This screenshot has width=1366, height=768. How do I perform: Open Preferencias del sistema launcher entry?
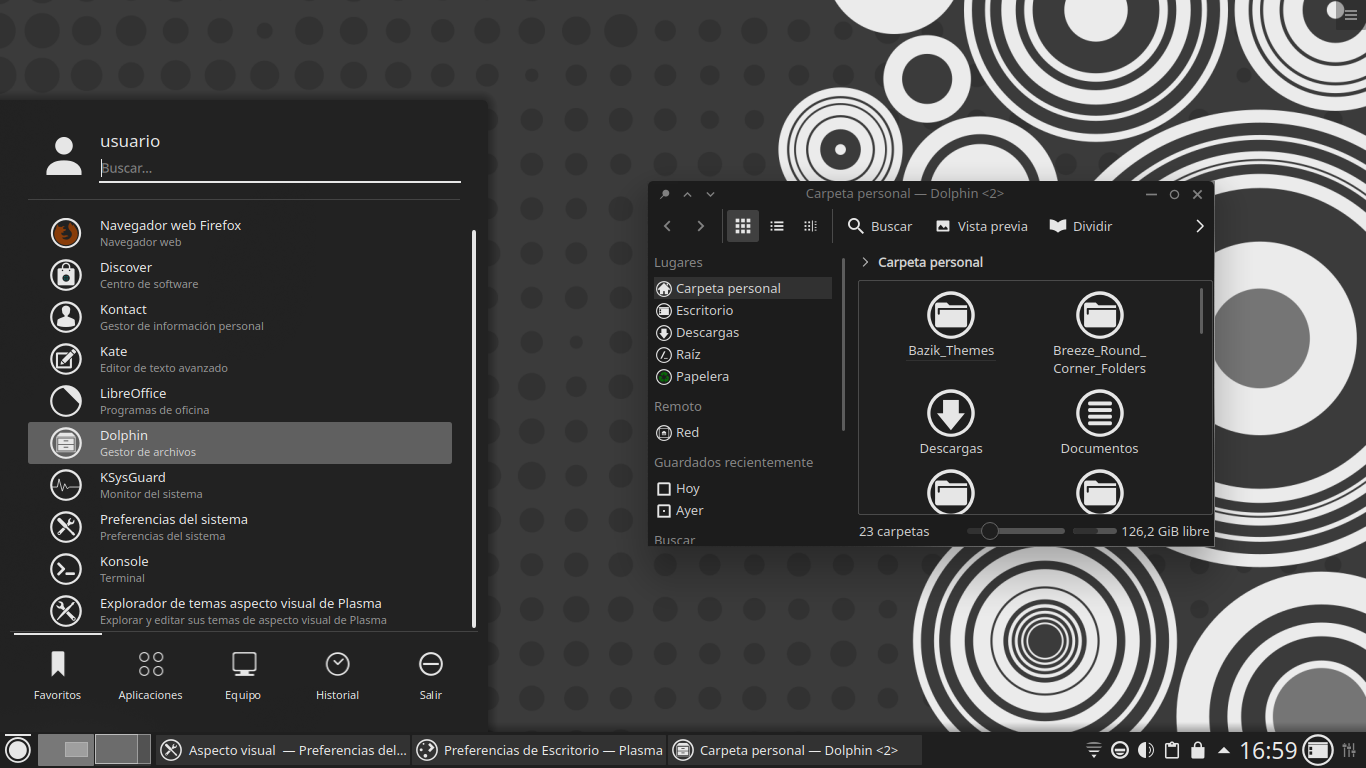coord(240,527)
